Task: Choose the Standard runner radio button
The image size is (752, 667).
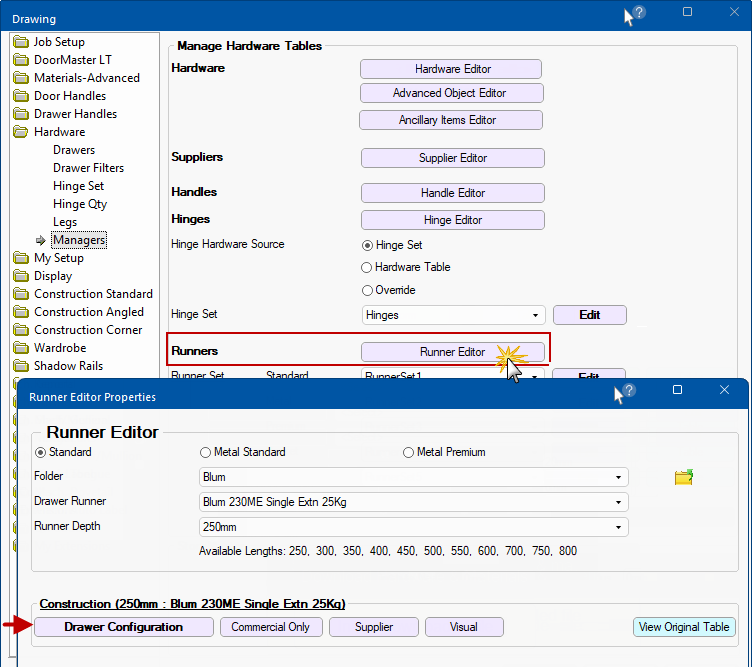Action: coord(41,453)
